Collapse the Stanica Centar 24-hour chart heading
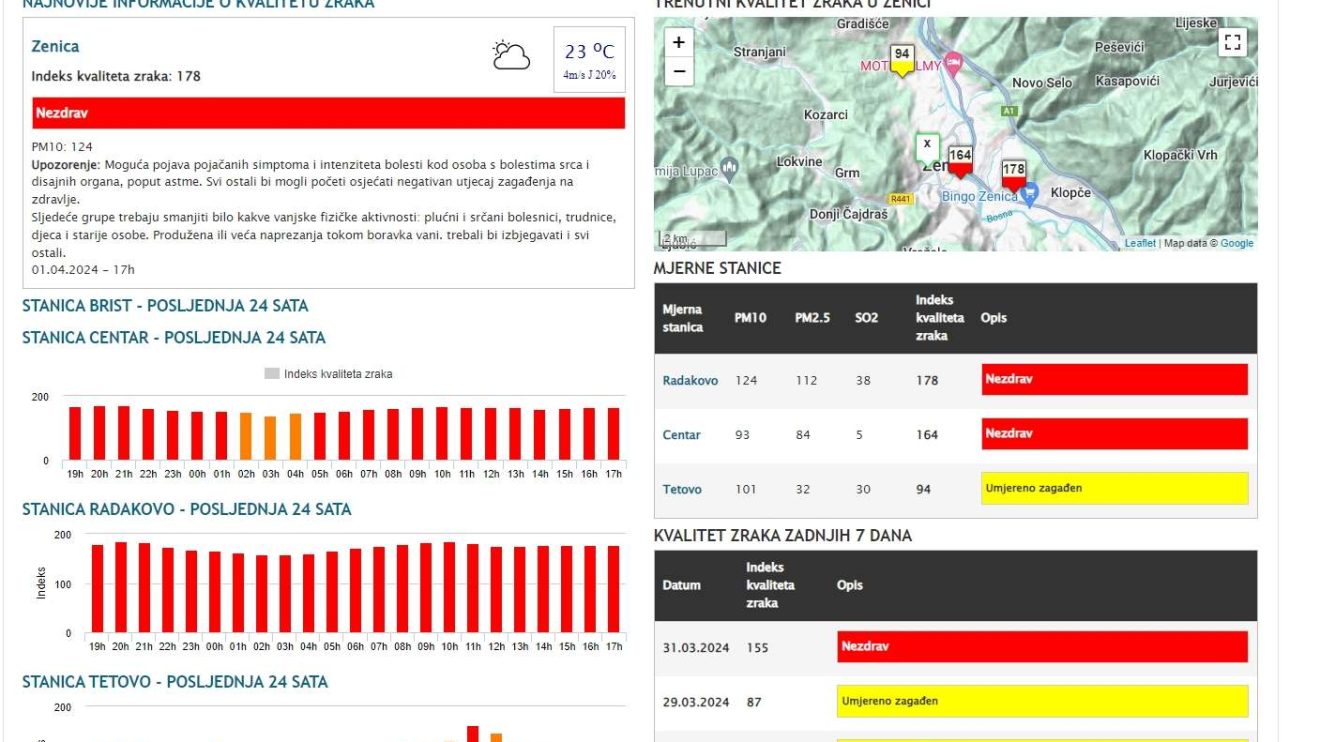Image resolution: width=1320 pixels, height=742 pixels. [173, 338]
